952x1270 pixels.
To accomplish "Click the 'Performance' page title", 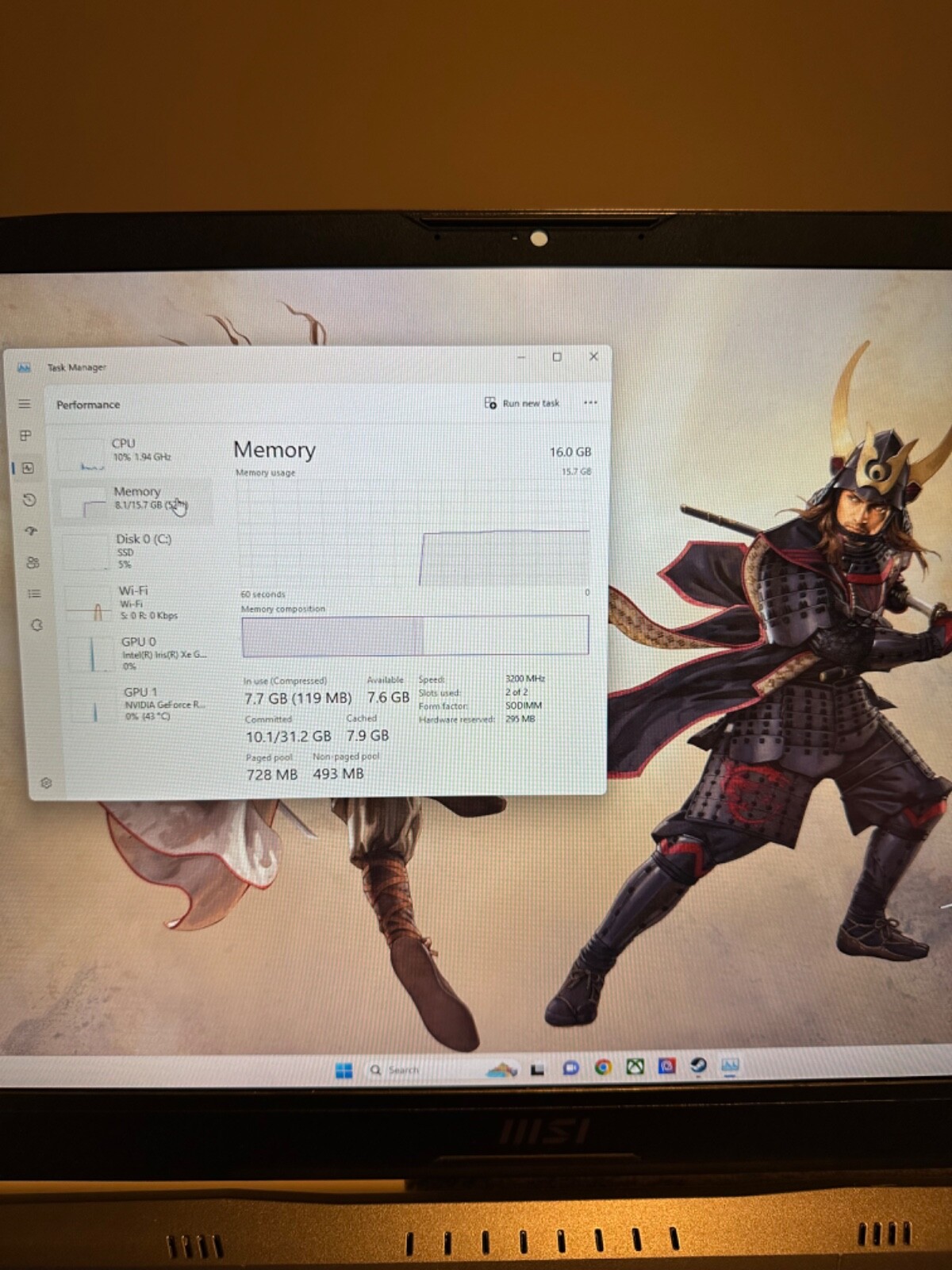I will 88,405.
